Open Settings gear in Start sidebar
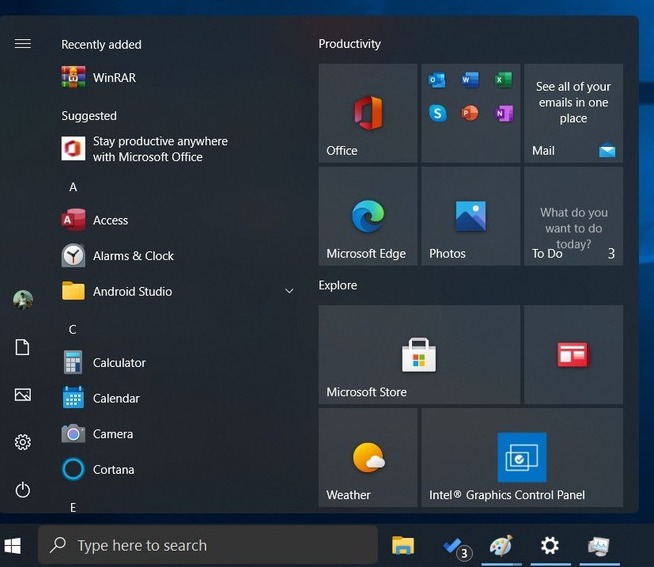The width and height of the screenshot is (654, 567). point(23,442)
